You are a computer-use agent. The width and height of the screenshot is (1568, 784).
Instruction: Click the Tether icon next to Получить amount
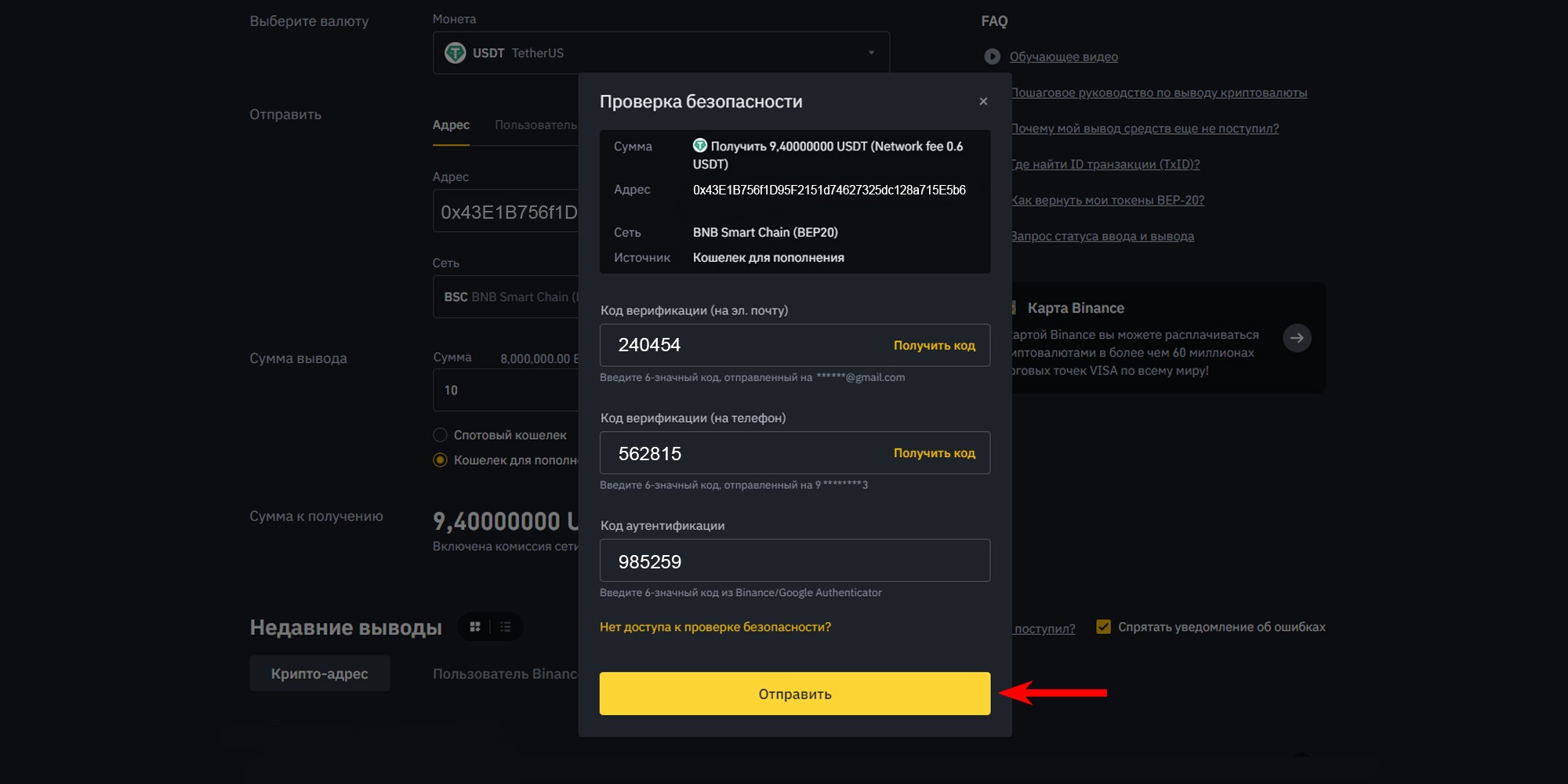pos(700,146)
